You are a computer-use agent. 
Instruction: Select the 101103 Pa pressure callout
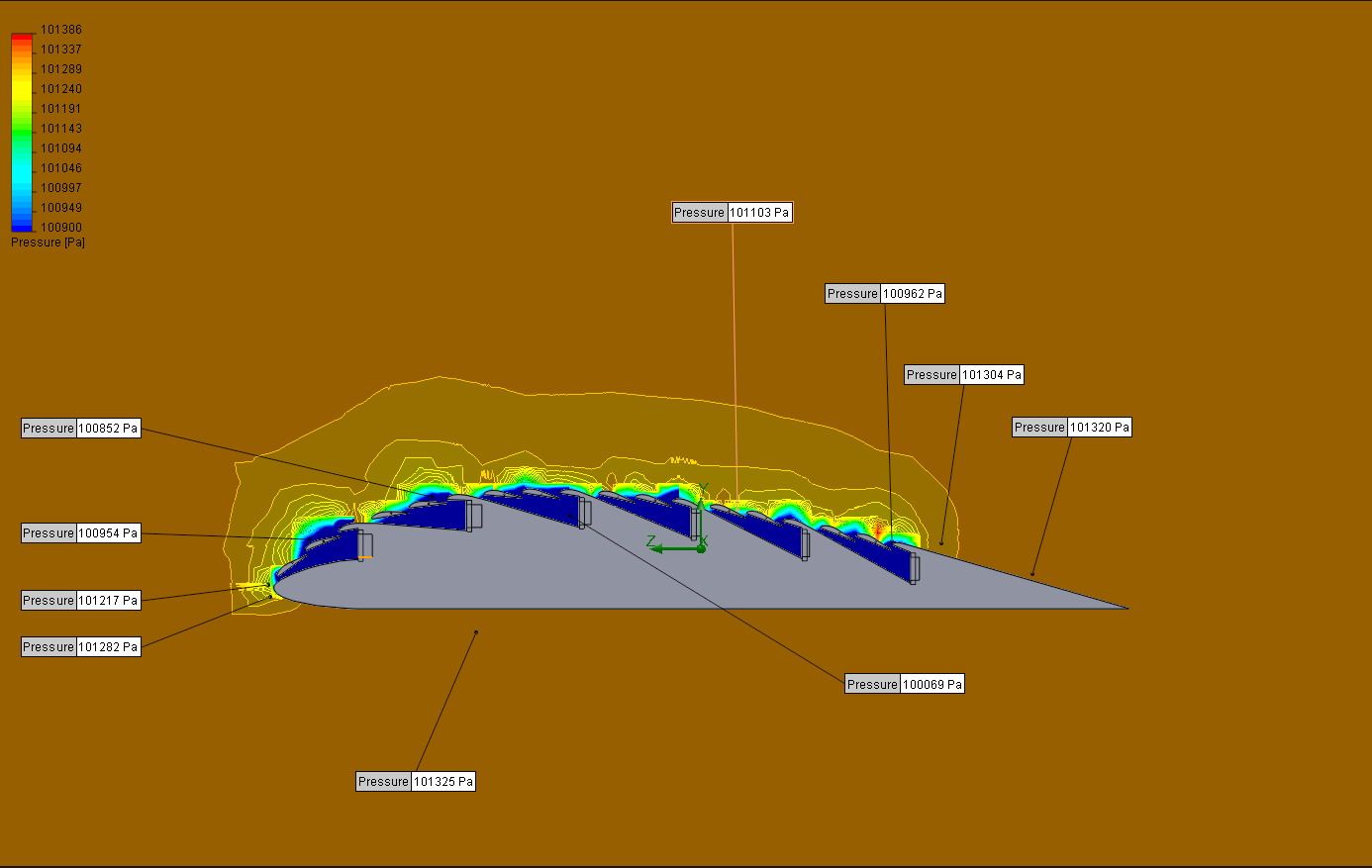click(x=732, y=213)
